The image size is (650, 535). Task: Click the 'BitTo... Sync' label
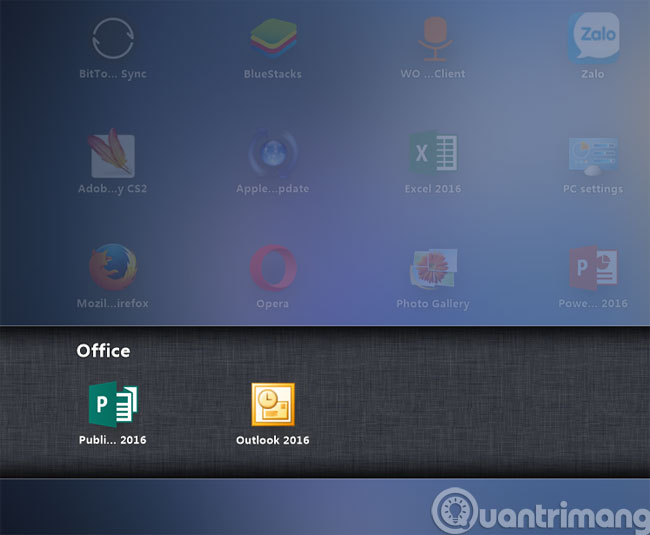click(x=113, y=74)
